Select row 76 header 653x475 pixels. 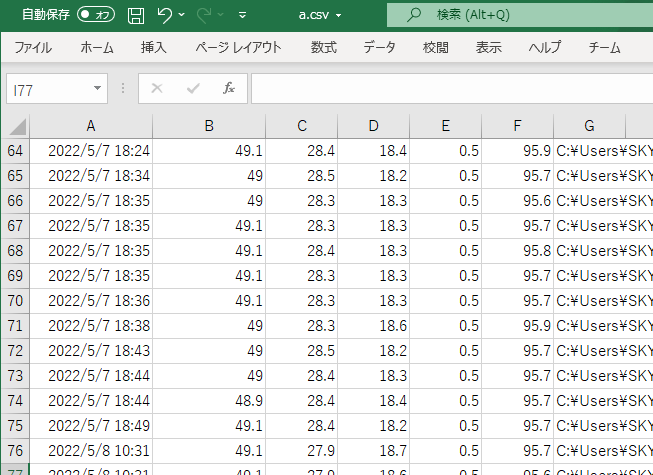(x=15, y=450)
